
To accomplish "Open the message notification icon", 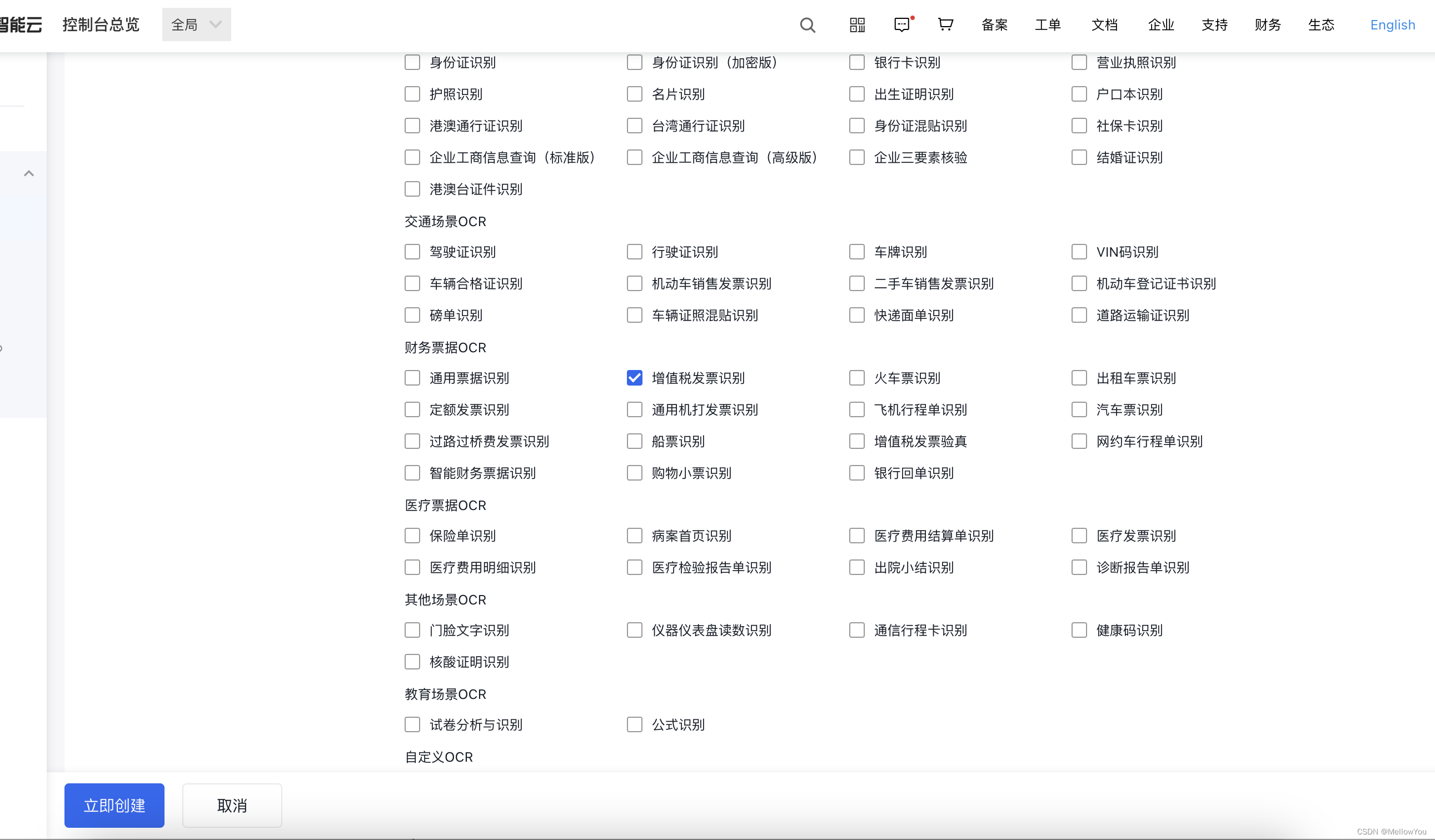I will coord(902,25).
